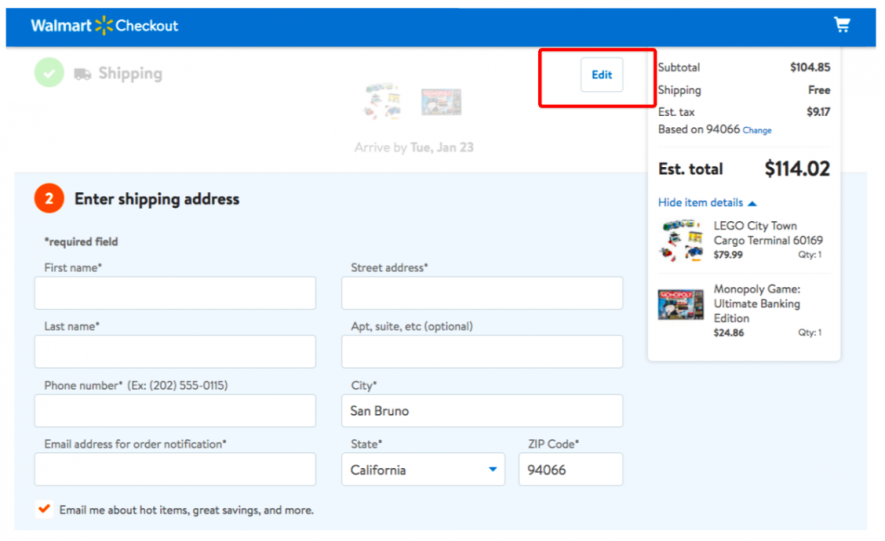Viewport: 885px width, 541px height.
Task: Click the *required field note
Action: [x=81, y=241]
